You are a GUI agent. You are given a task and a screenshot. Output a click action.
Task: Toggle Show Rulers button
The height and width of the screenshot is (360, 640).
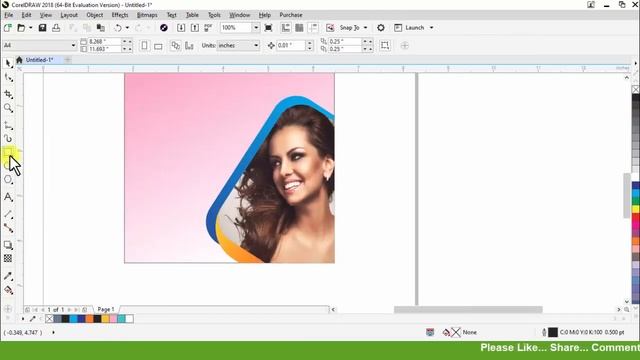click(286, 28)
